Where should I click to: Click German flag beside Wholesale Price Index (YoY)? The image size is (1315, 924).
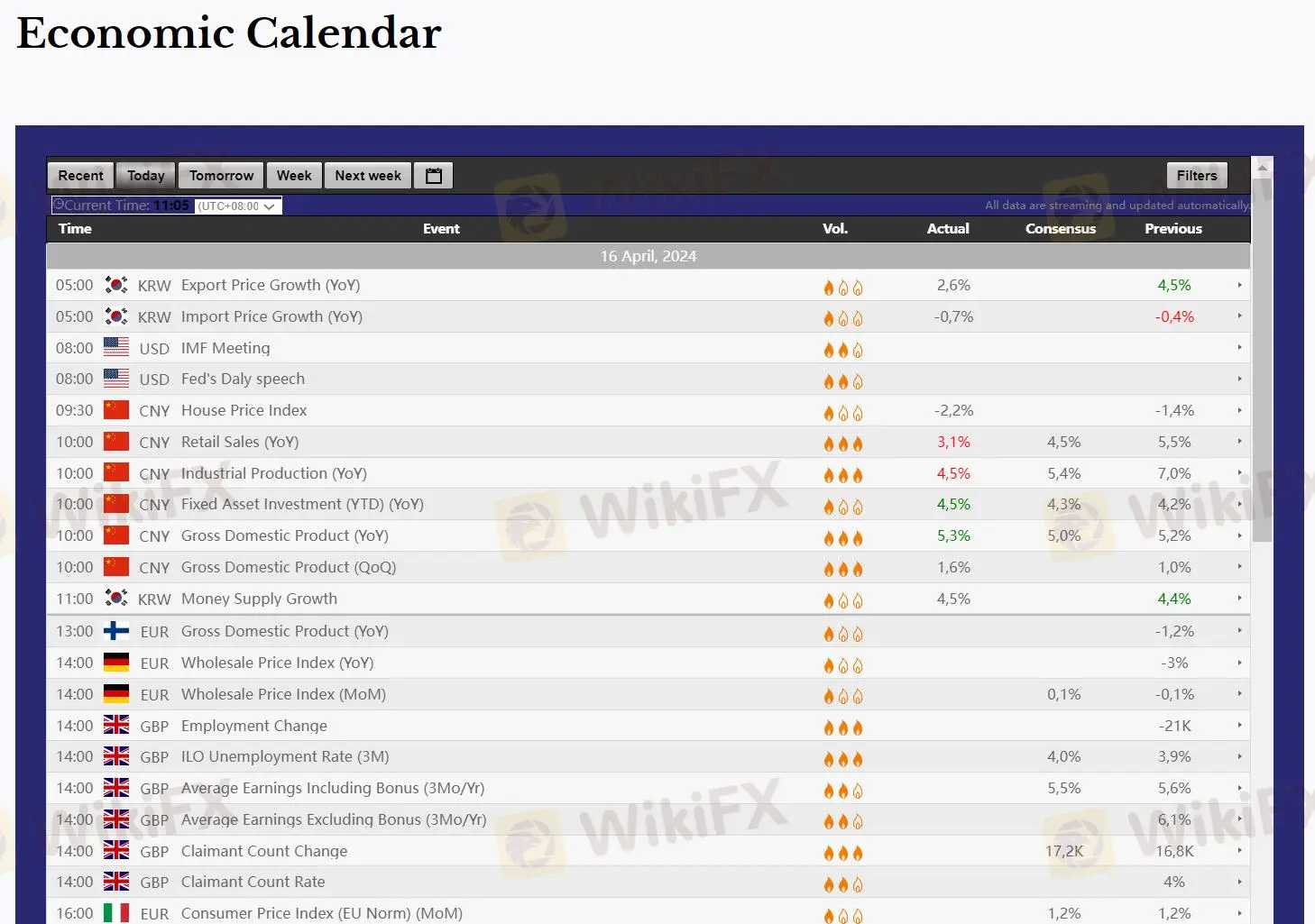coord(115,663)
